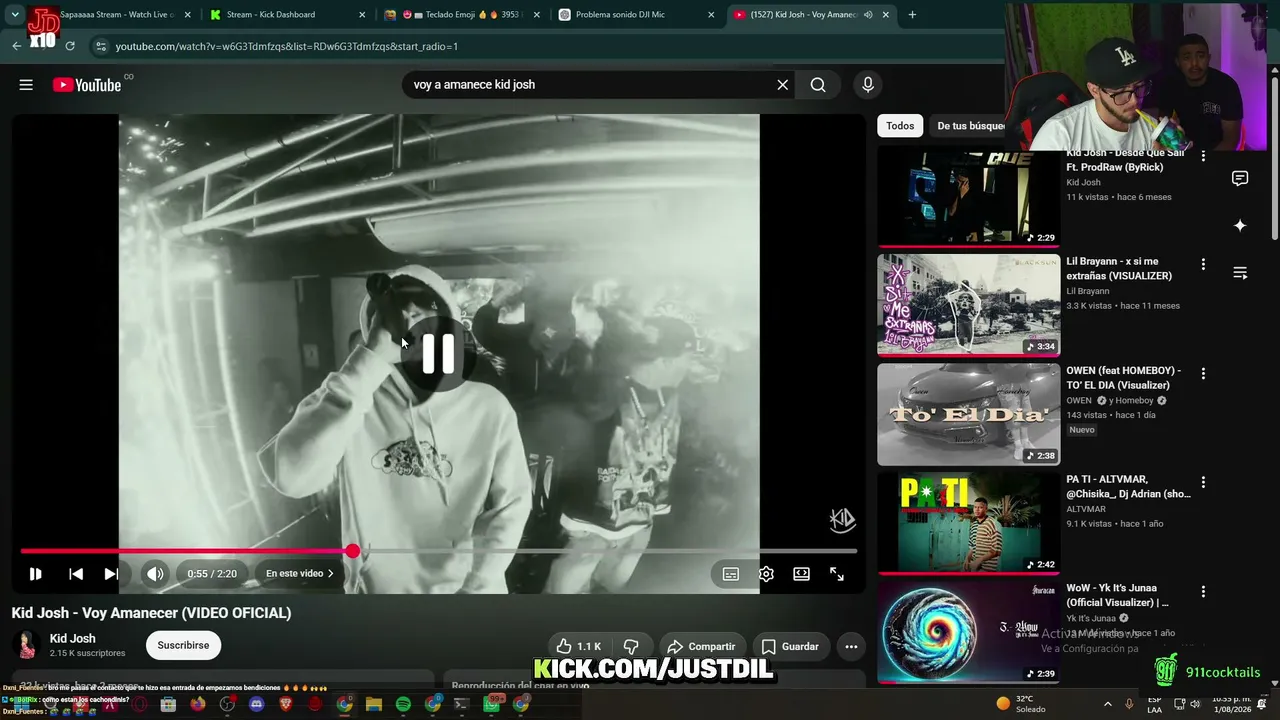
Task: Open the tab search dropdown arrow
Action: pos(15,15)
